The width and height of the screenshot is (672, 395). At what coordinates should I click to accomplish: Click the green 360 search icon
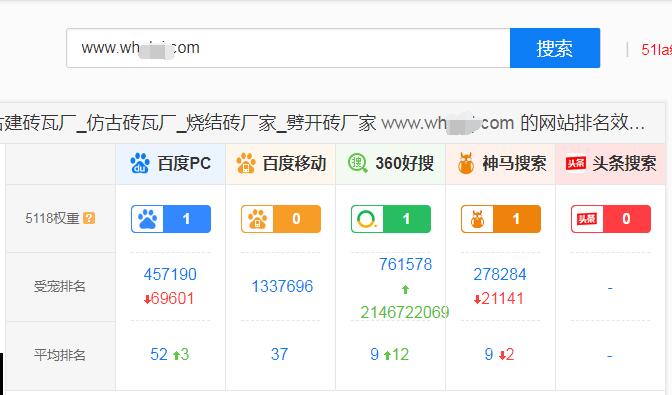pyautogui.click(x=357, y=163)
